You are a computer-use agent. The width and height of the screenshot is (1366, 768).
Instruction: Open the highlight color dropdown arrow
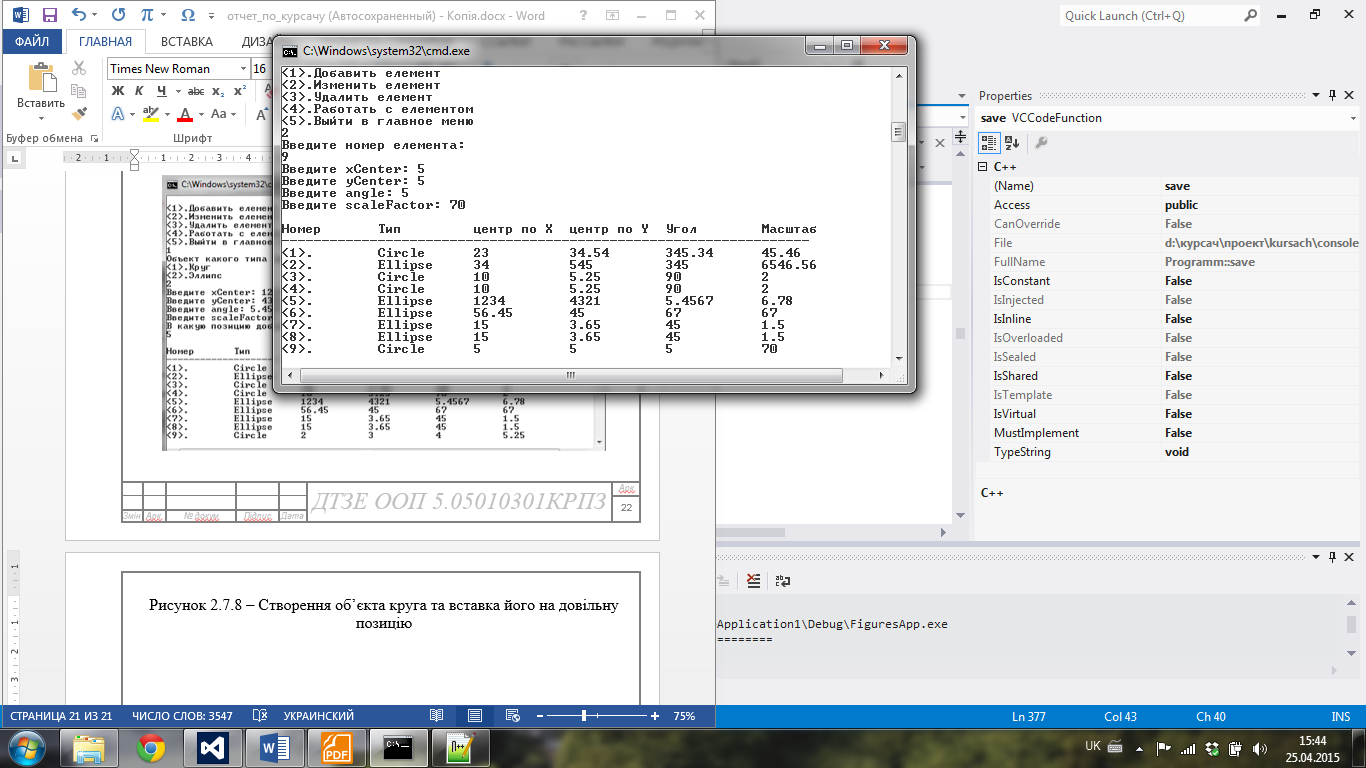click(x=167, y=114)
